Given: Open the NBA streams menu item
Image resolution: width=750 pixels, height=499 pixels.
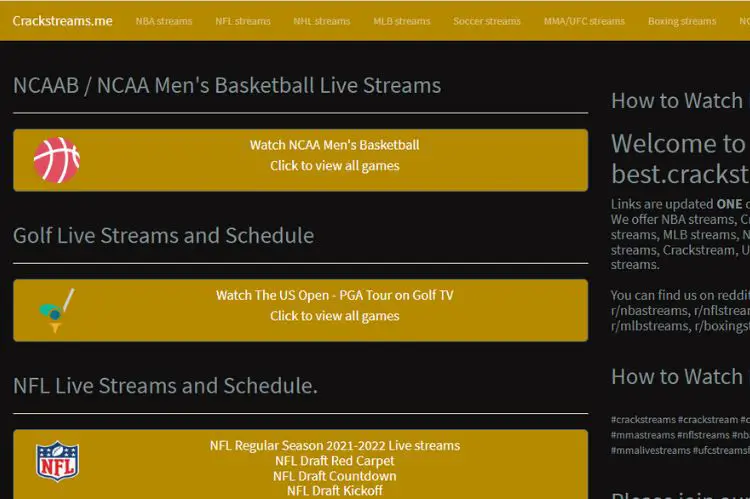Looking at the screenshot, I should click(x=164, y=22).
